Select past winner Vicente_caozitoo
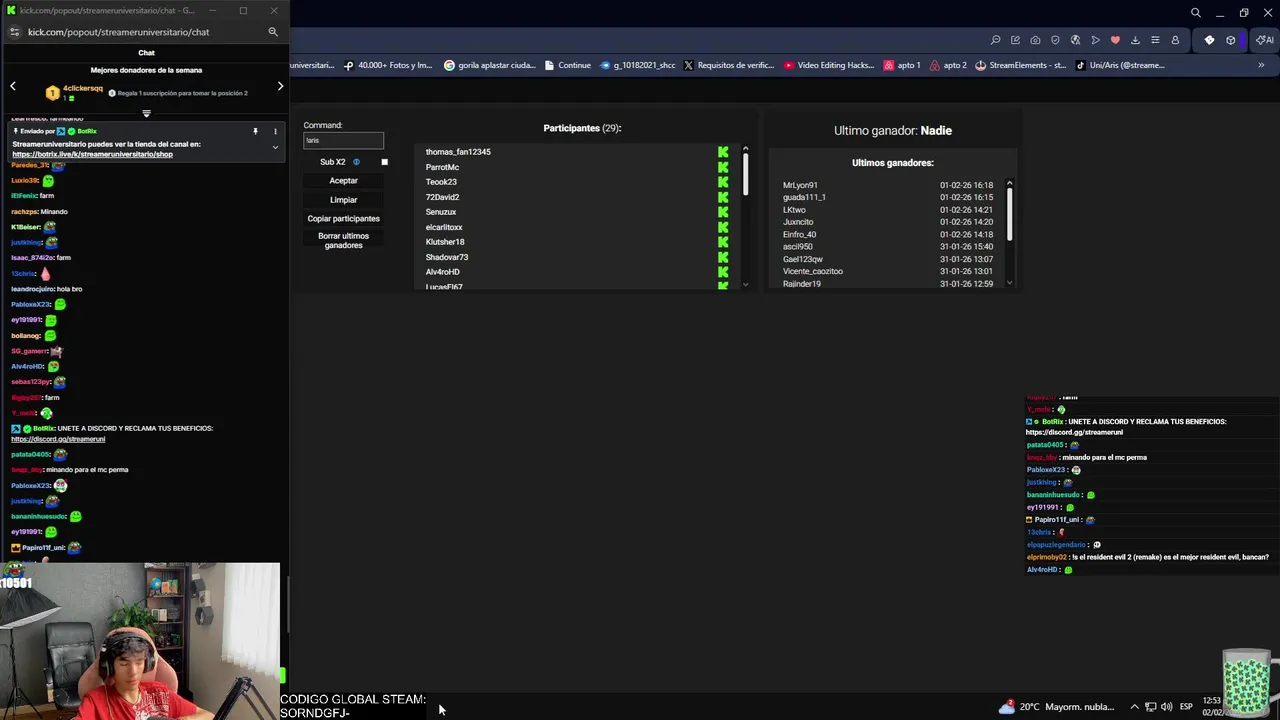1280x720 pixels. point(813,271)
